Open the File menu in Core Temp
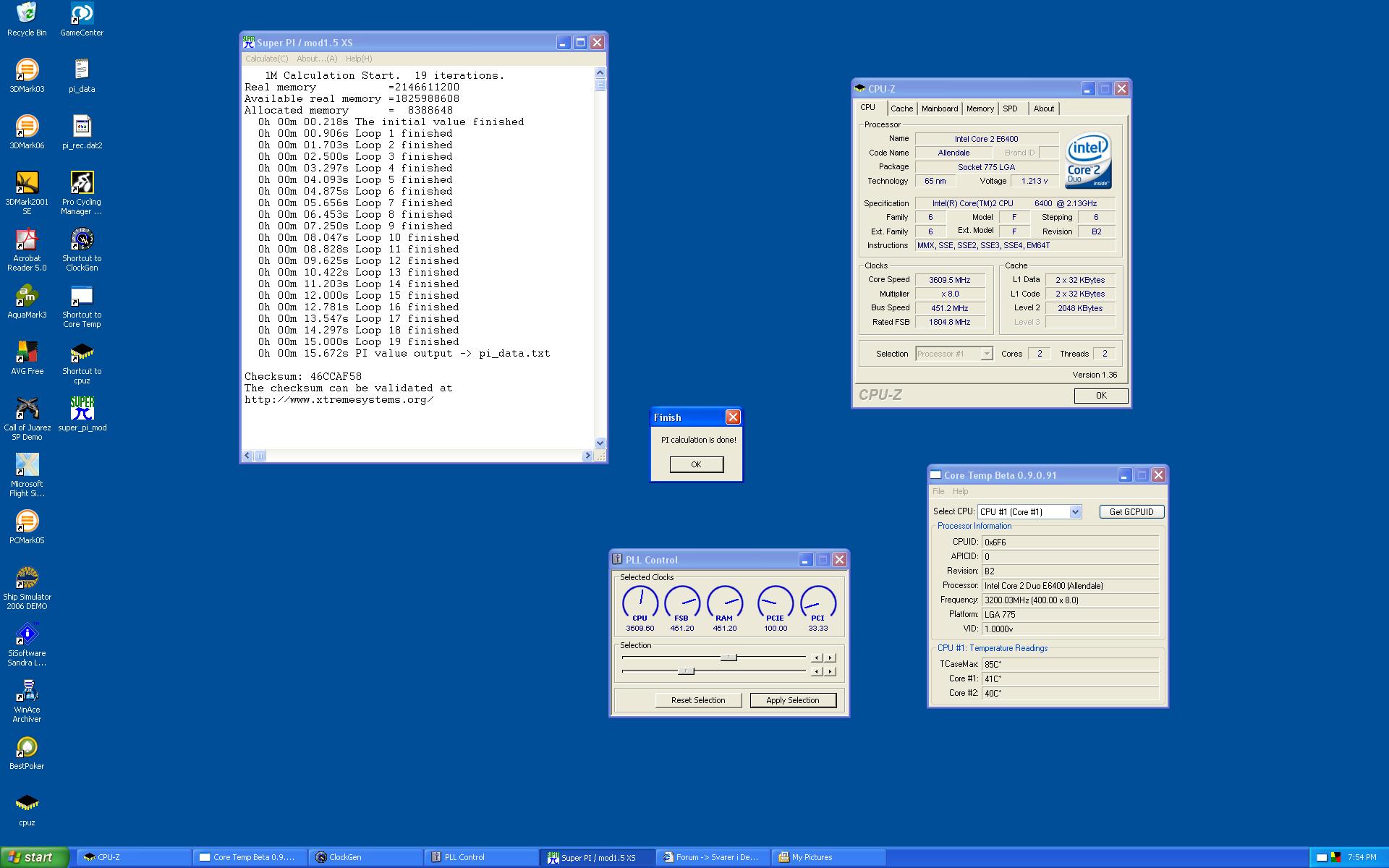 (938, 491)
